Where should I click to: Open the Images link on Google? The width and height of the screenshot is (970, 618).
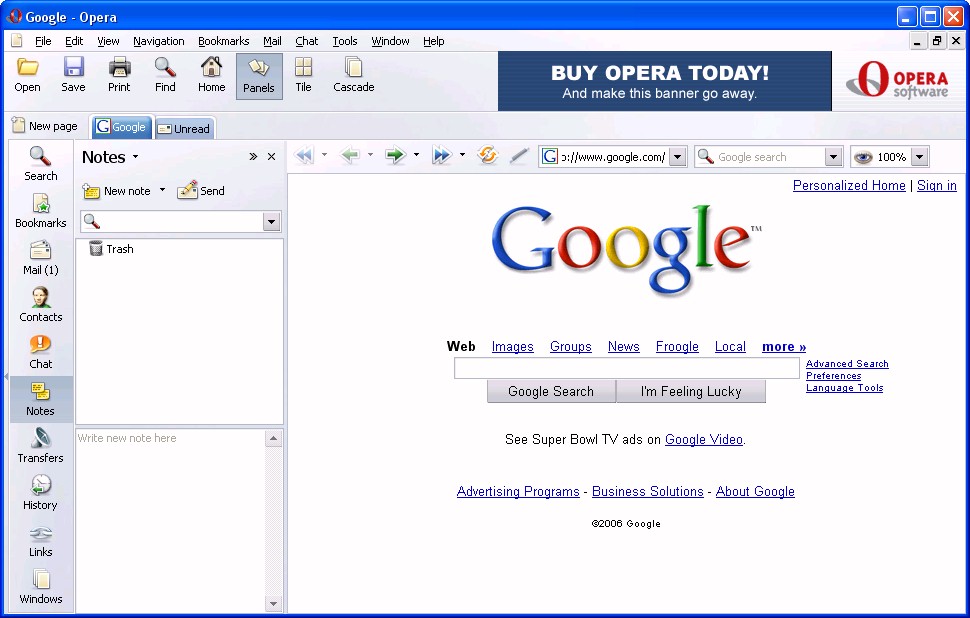point(512,347)
